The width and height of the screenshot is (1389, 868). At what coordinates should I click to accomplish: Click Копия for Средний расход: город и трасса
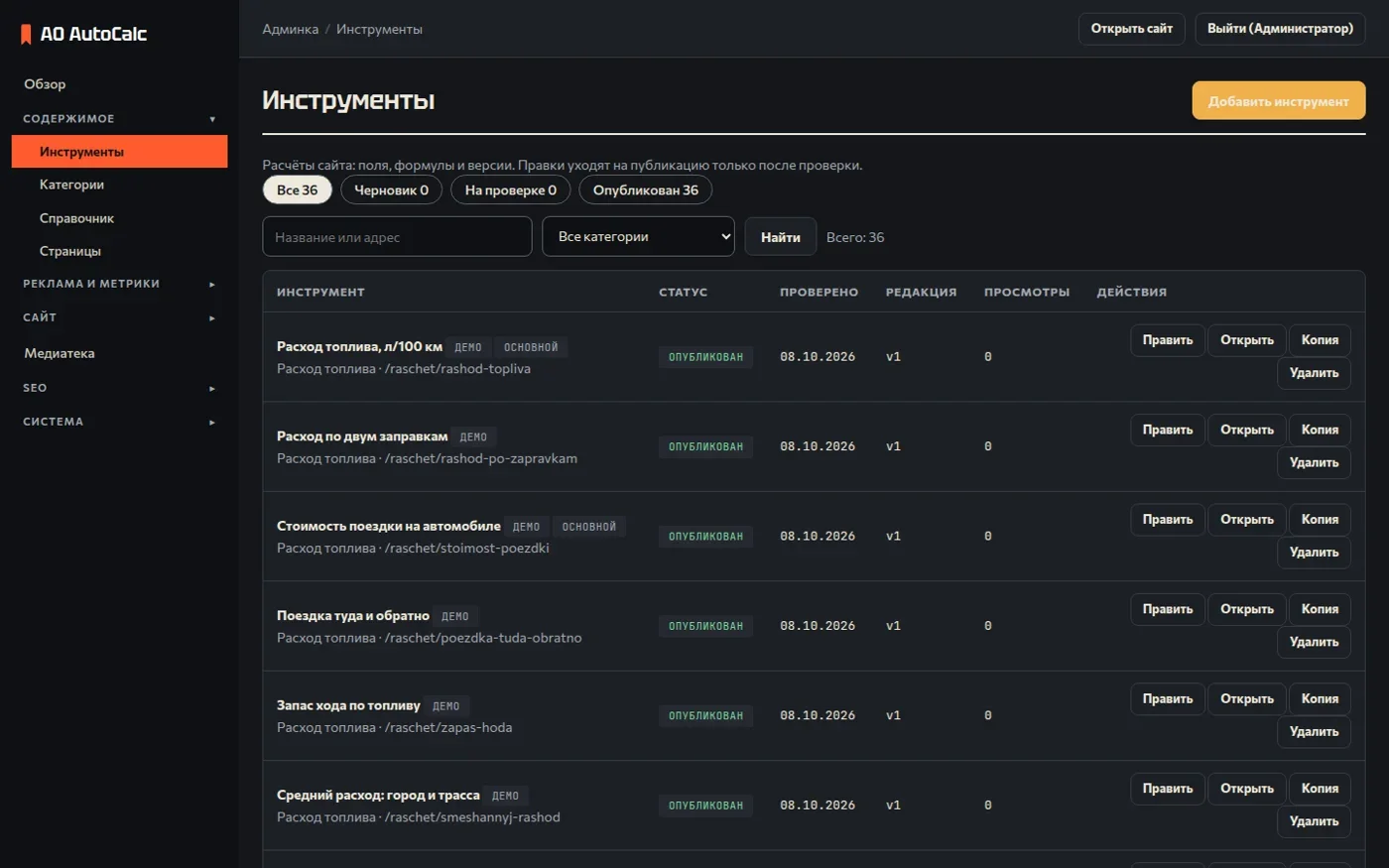click(1320, 789)
